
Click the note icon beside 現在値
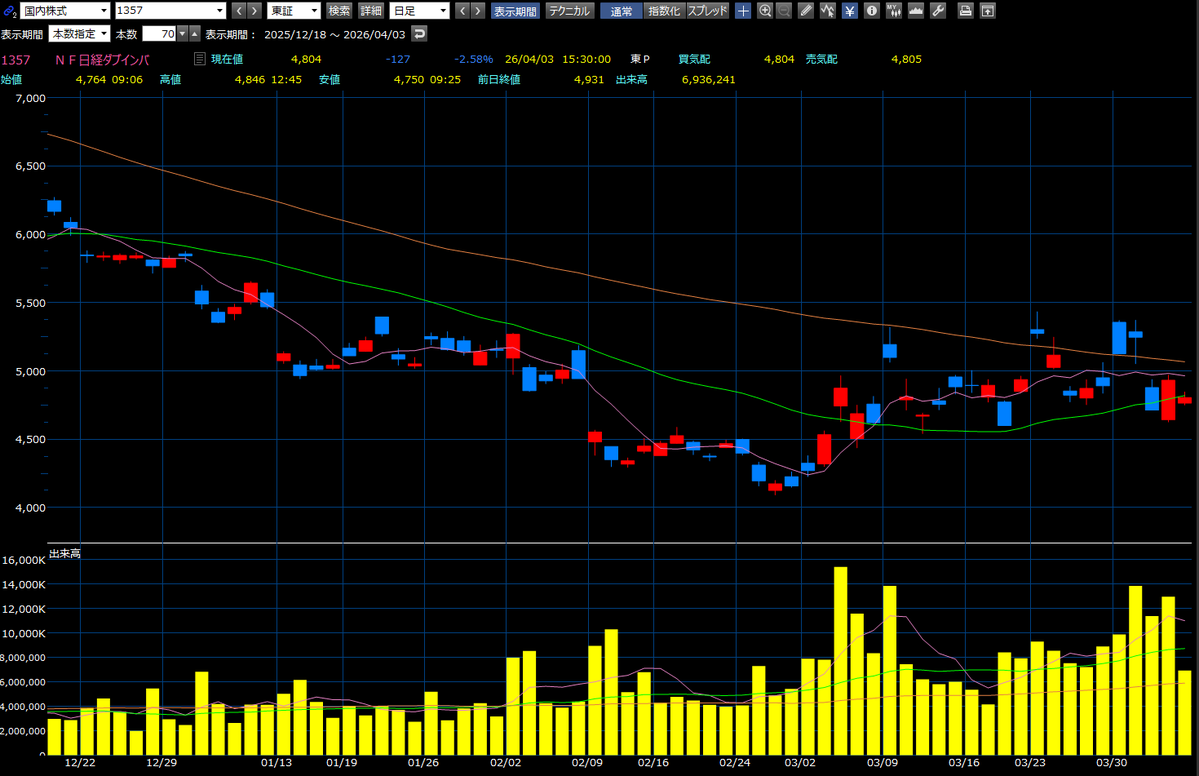coord(200,59)
